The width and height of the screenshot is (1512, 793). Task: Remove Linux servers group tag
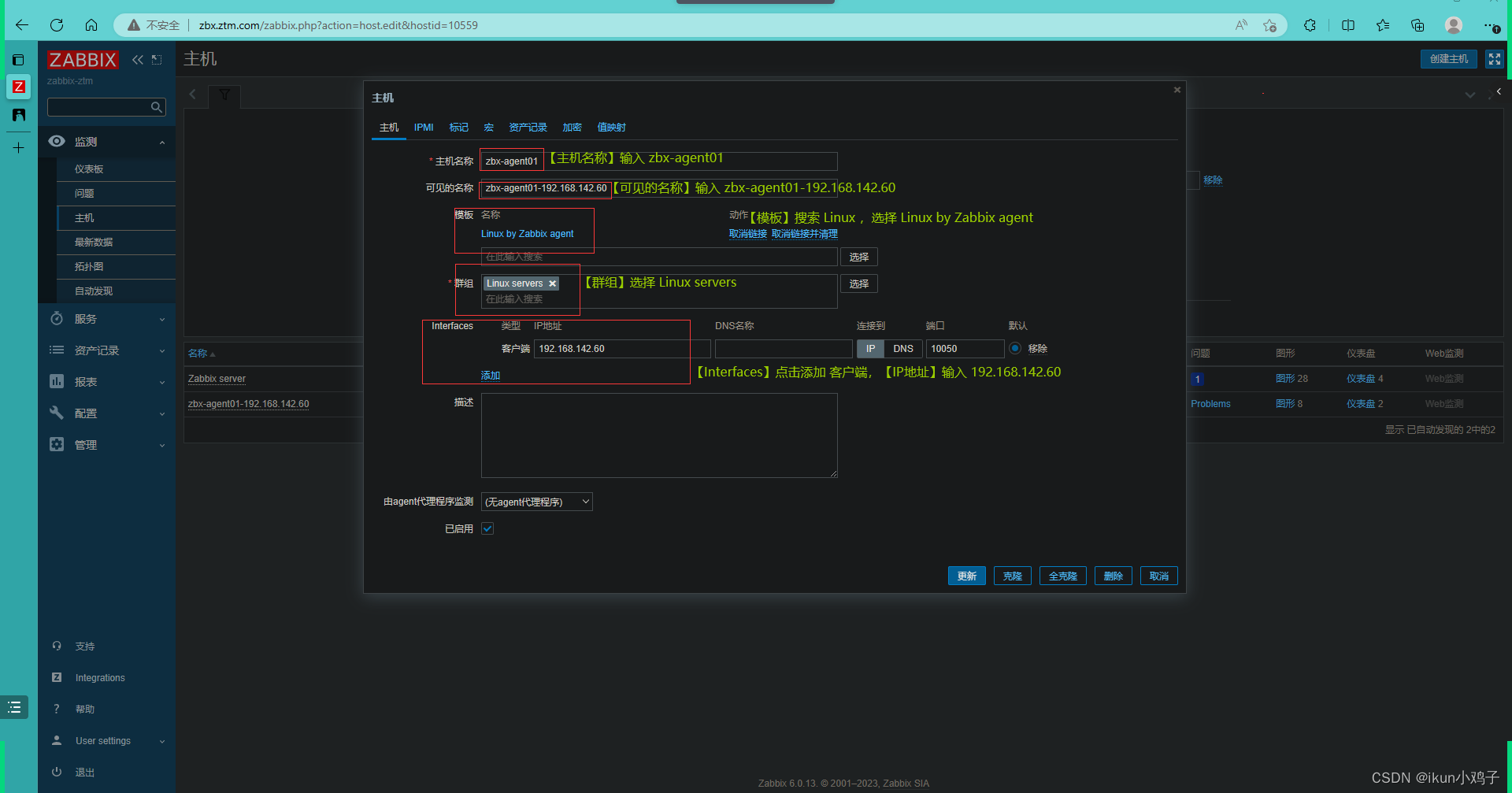553,283
